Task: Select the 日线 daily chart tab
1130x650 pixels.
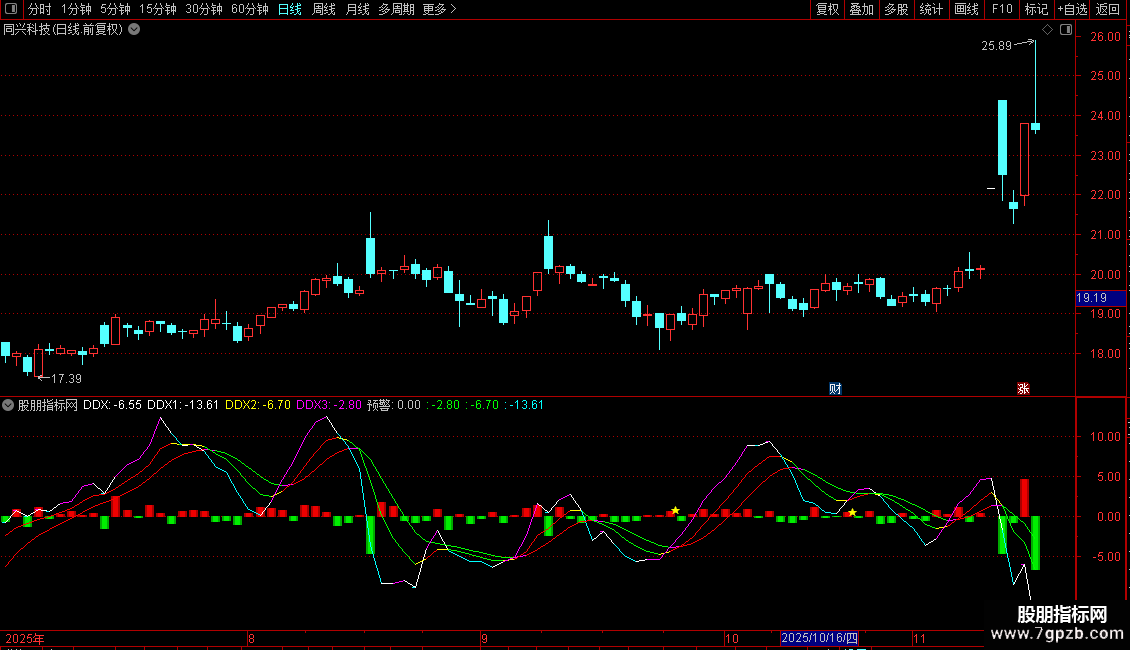Action: click(290, 9)
